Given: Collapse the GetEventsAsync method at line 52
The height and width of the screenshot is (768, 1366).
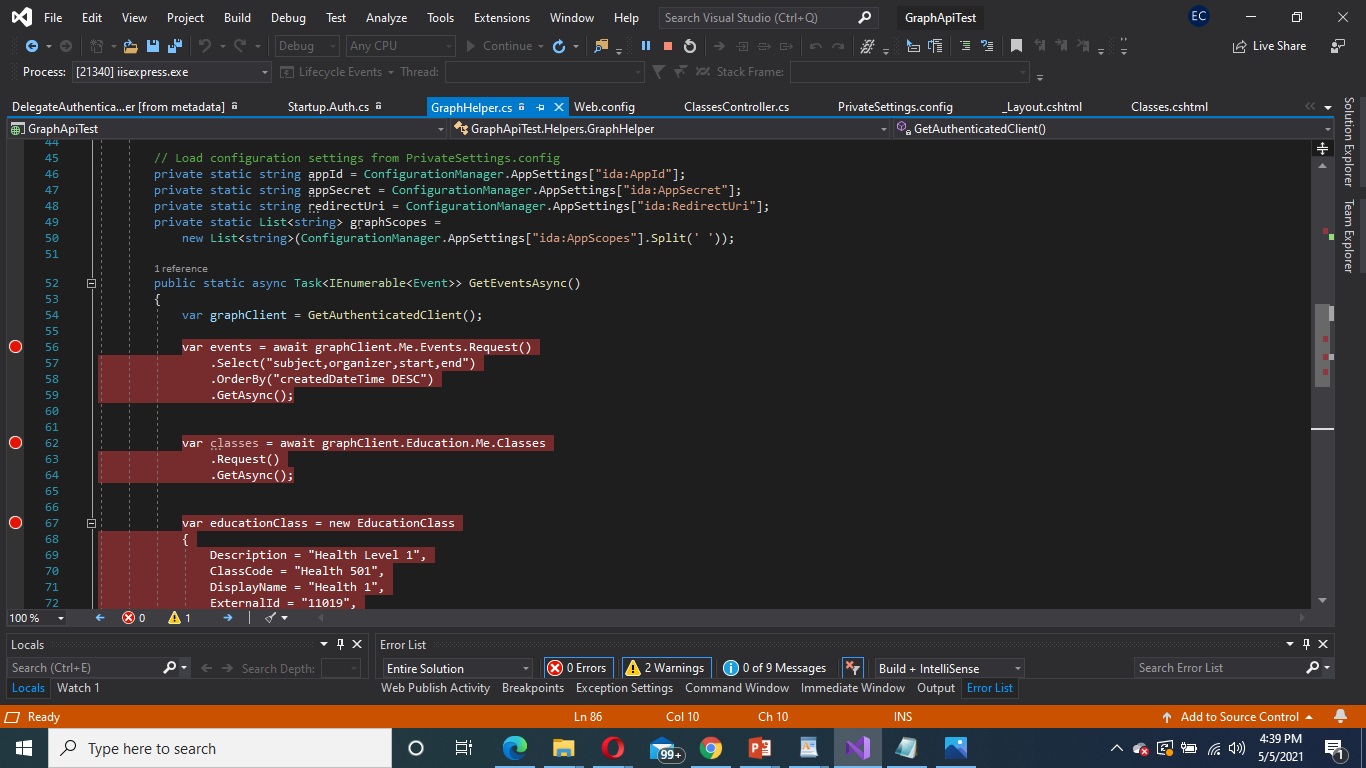Looking at the screenshot, I should click(91, 283).
